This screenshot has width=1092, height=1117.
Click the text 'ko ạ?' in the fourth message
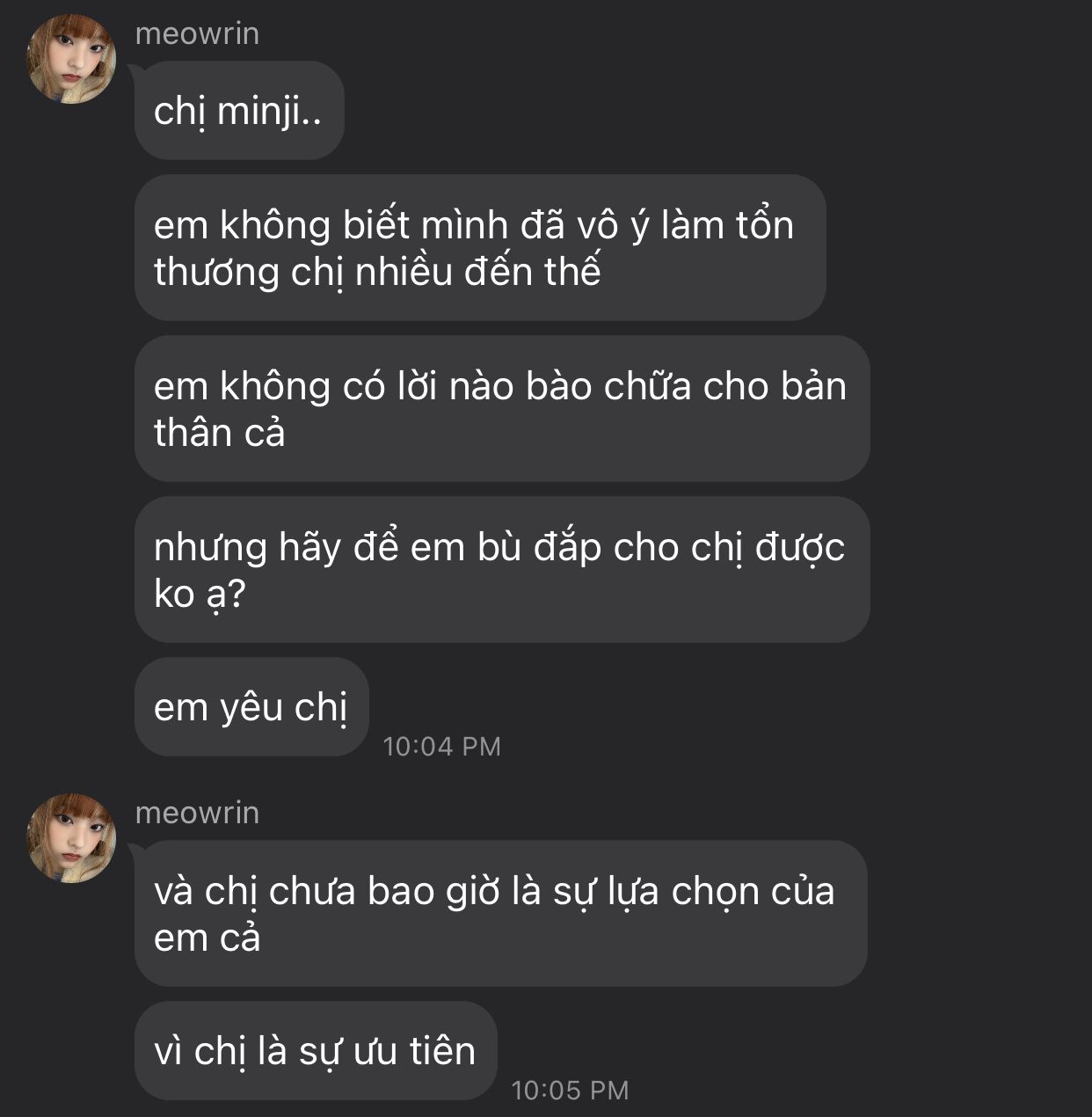pos(200,595)
